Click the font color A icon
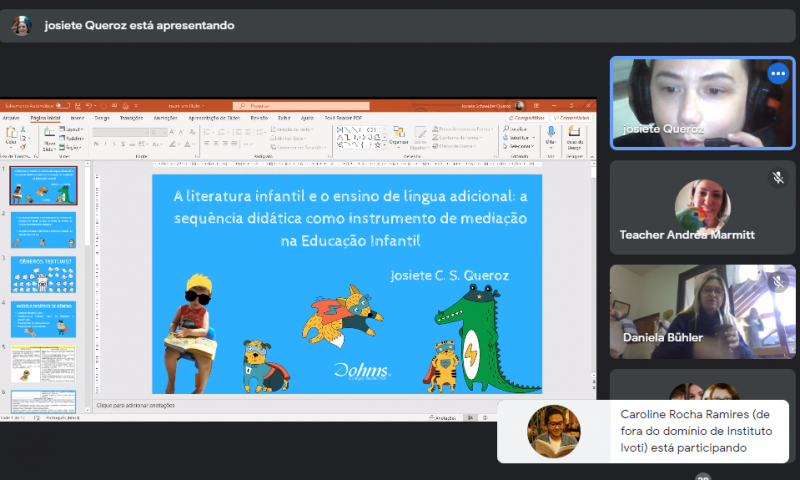 tap(187, 144)
